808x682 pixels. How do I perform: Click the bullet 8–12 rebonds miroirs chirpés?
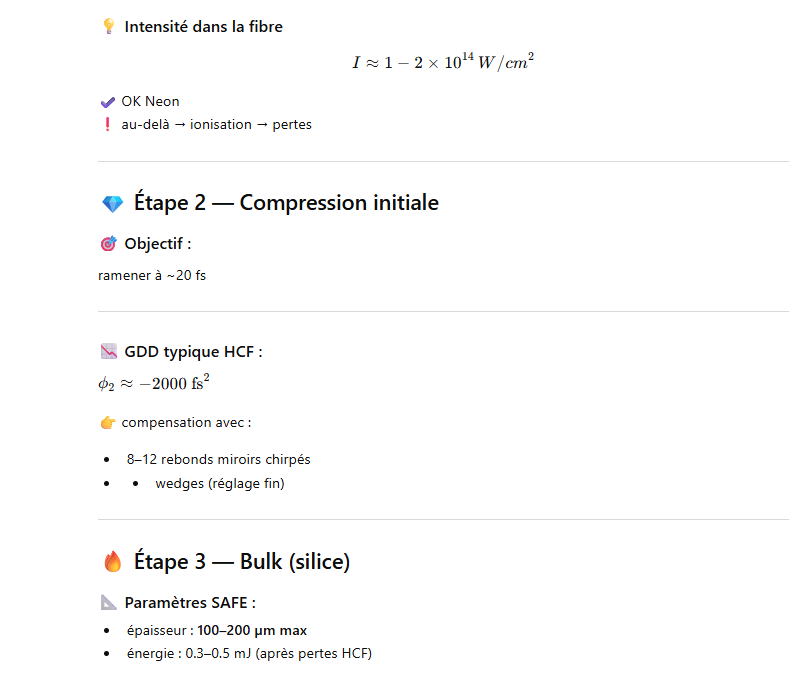coord(218,460)
